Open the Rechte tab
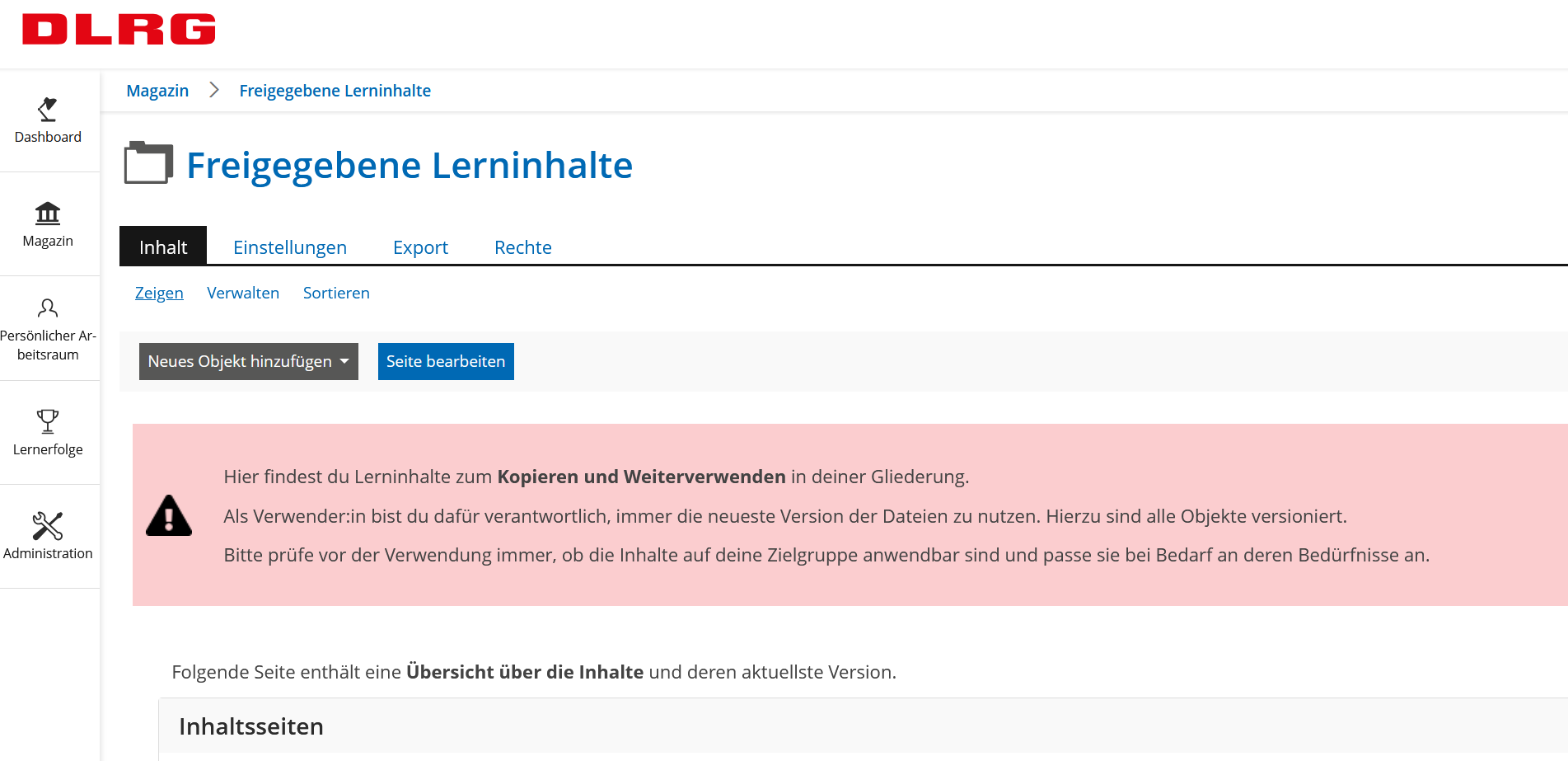Viewport: 1568px width, 761px height. (x=522, y=247)
